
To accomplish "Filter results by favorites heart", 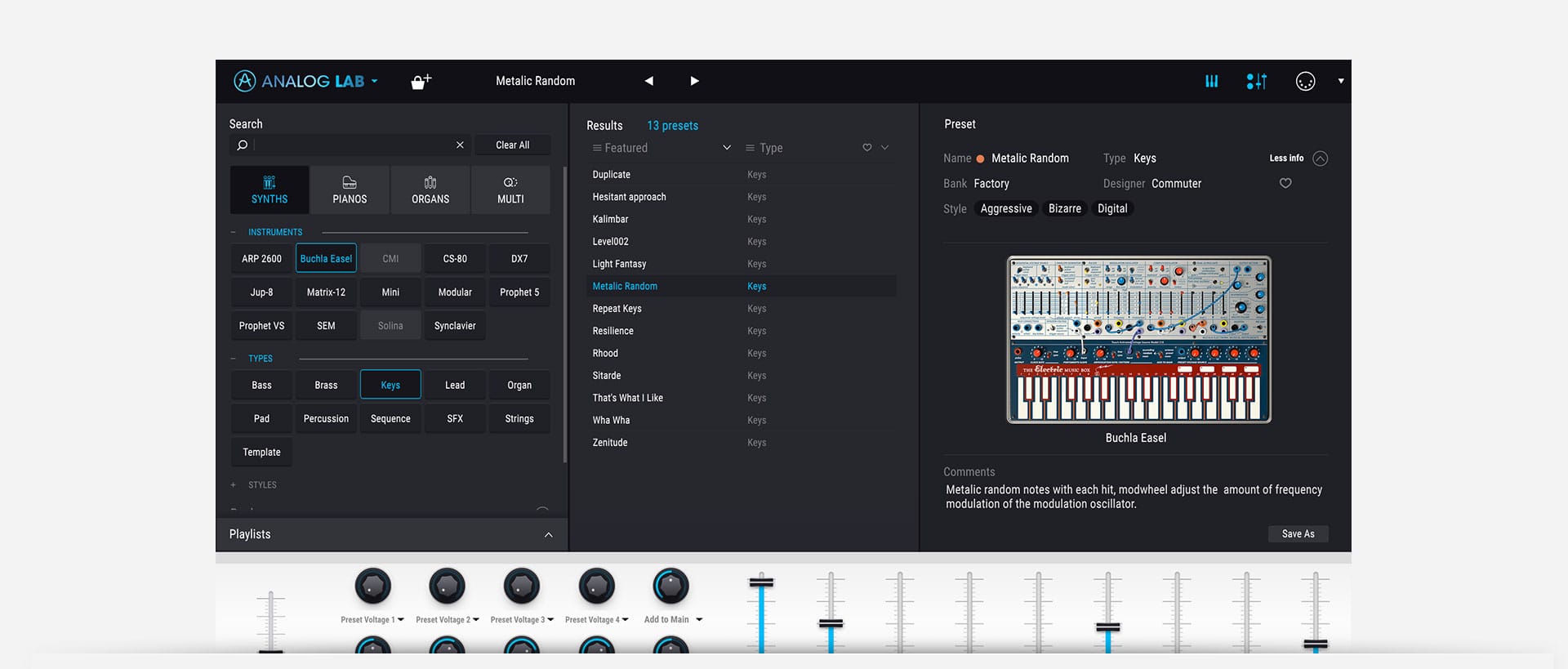I will pos(867,148).
